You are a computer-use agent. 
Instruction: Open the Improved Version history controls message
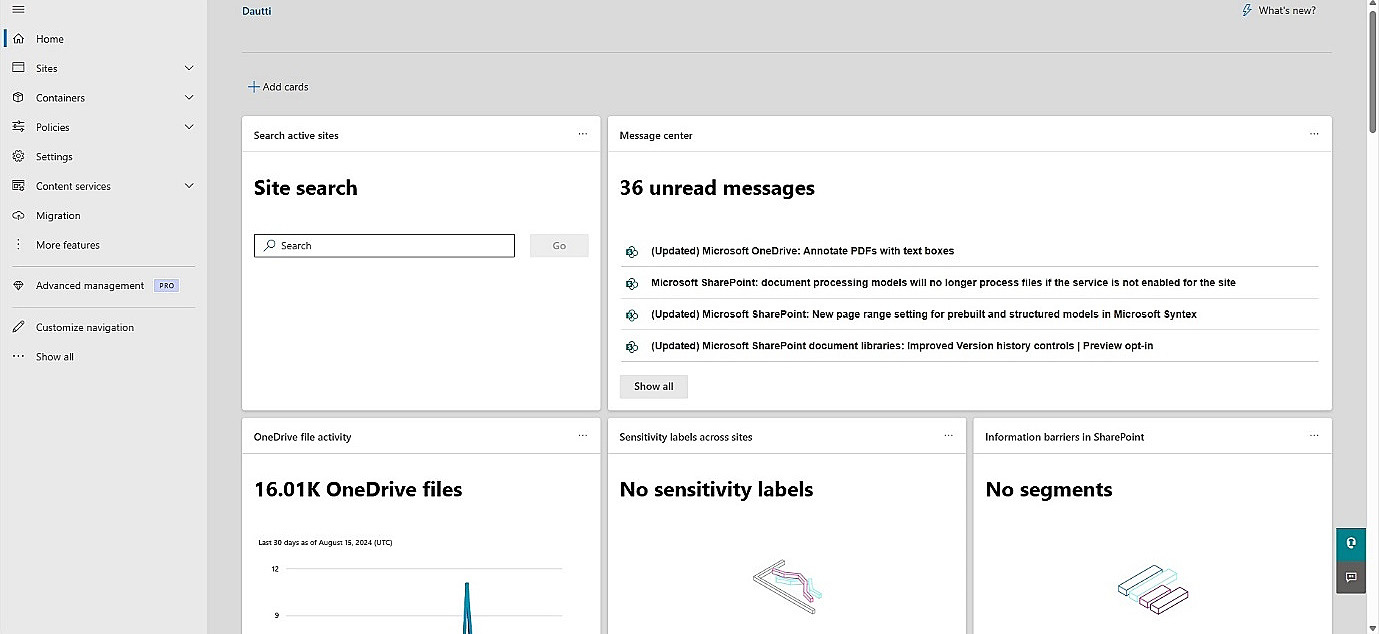pos(902,346)
